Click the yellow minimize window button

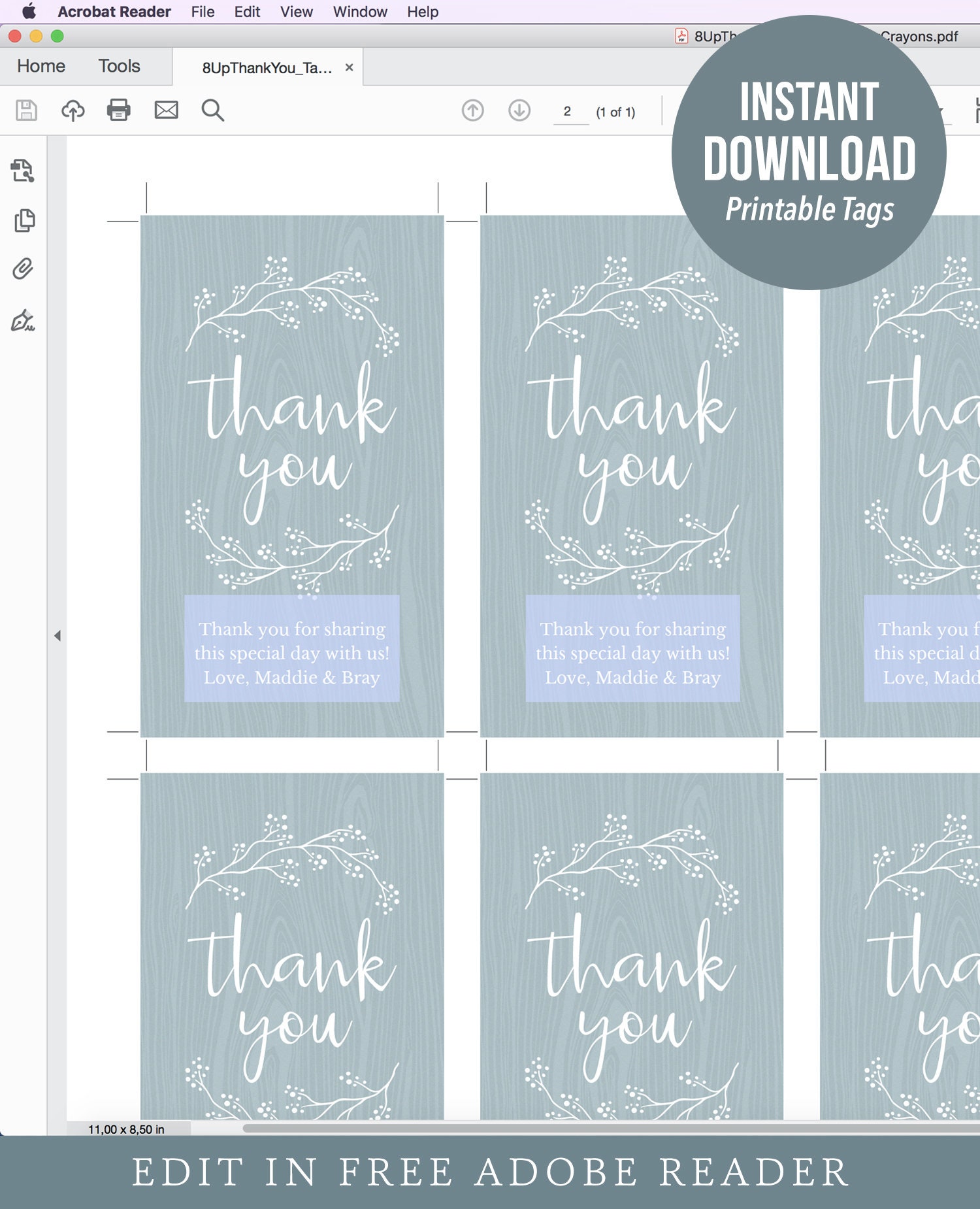[36, 36]
